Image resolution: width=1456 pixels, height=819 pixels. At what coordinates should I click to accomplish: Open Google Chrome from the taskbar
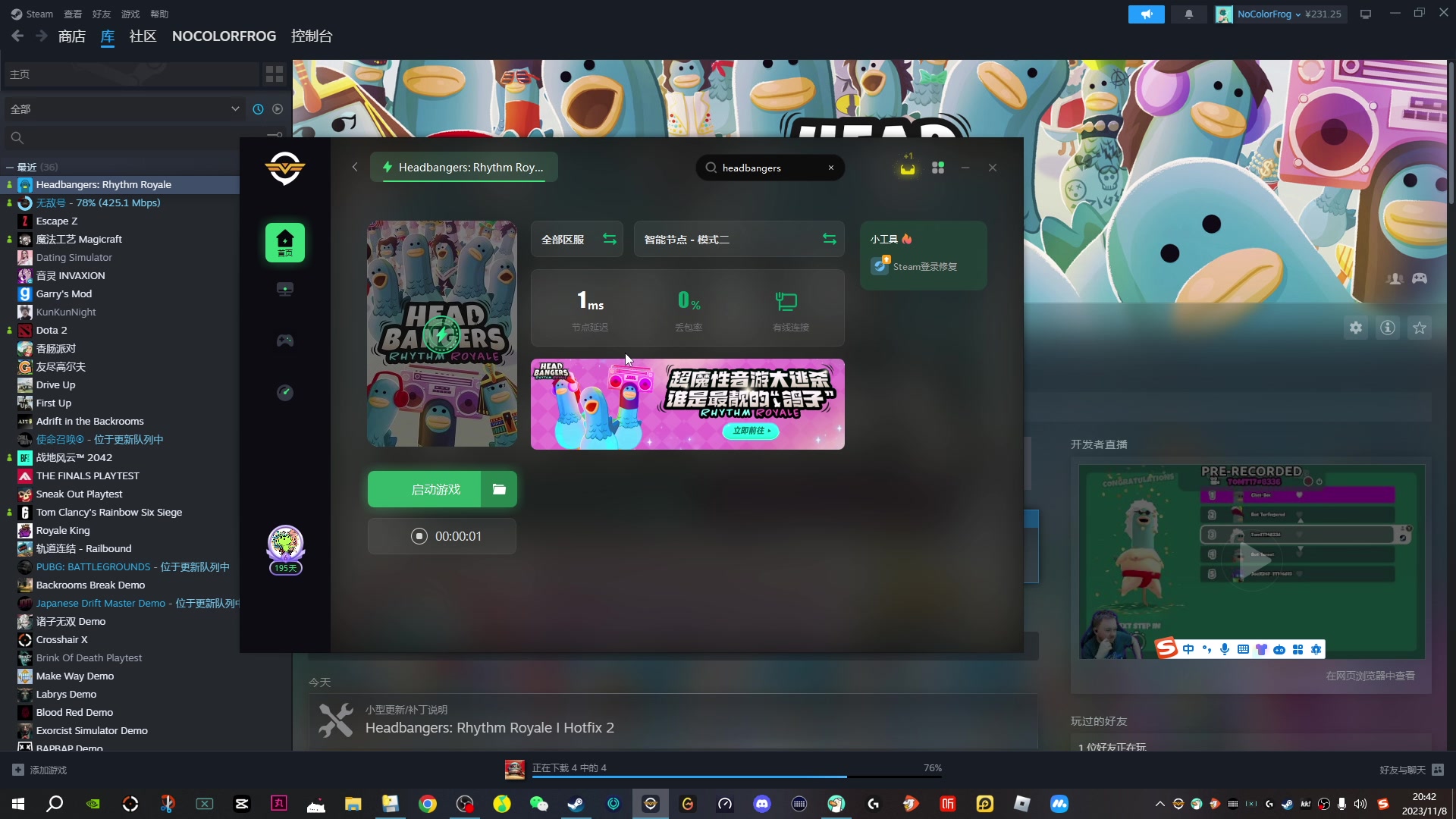(x=428, y=804)
